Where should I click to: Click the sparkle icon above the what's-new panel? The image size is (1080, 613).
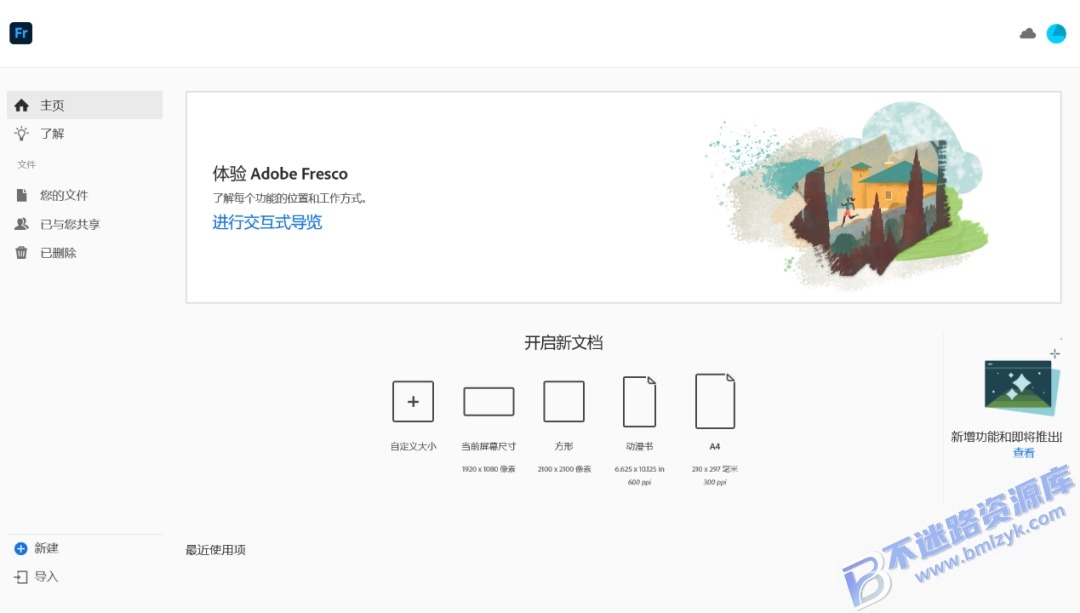1055,352
